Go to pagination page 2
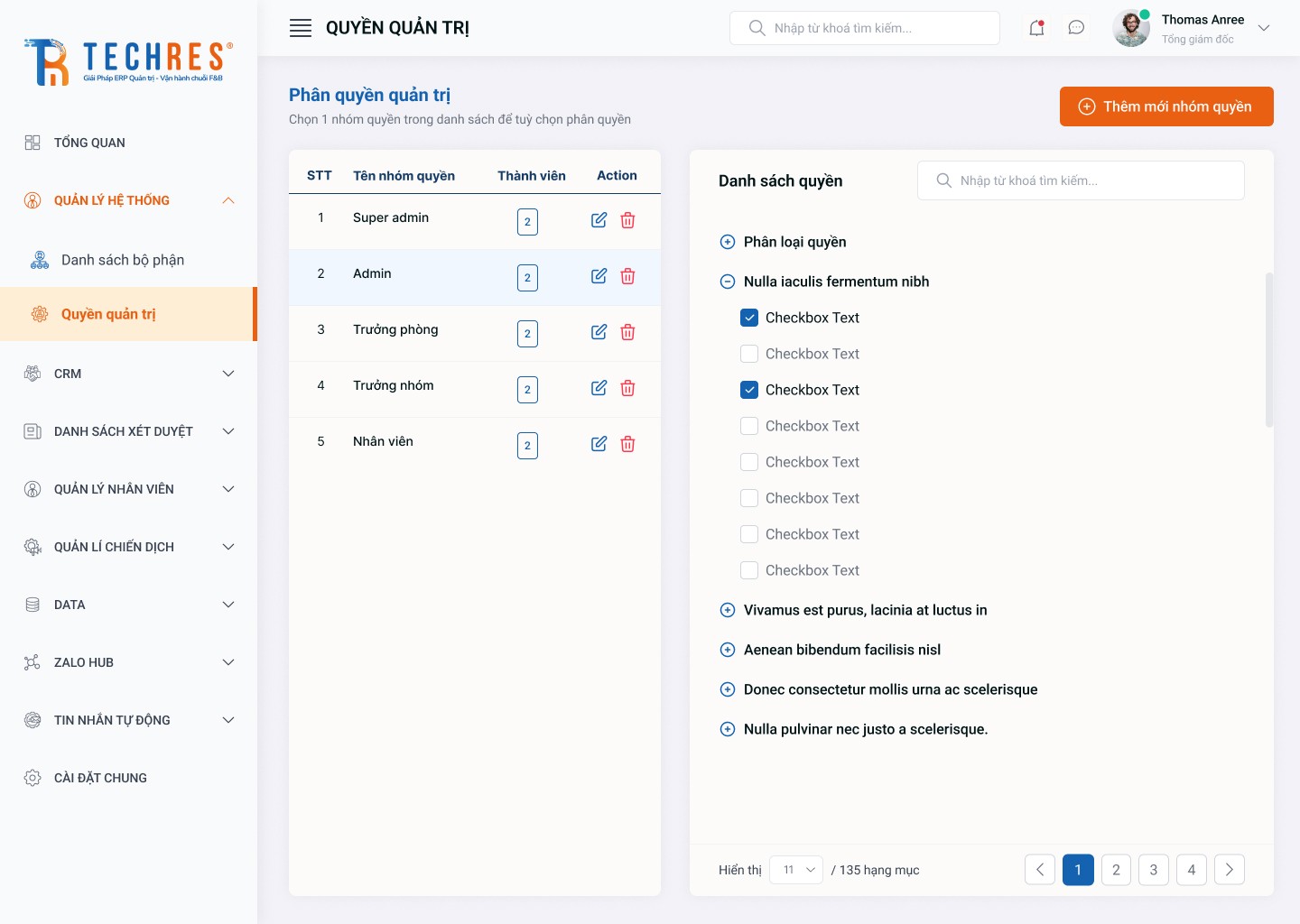 (x=1116, y=870)
